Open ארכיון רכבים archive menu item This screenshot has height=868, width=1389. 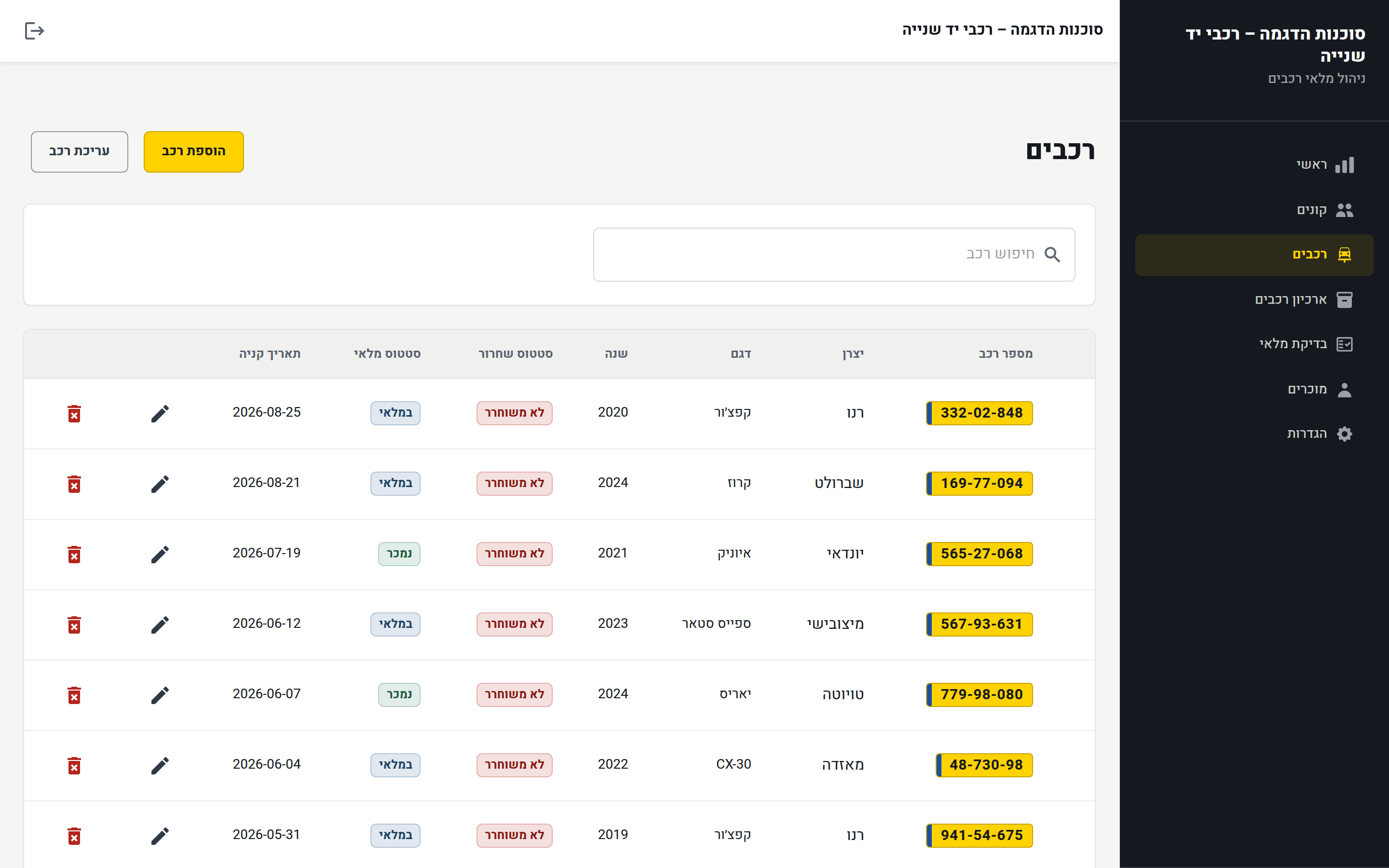click(1254, 299)
